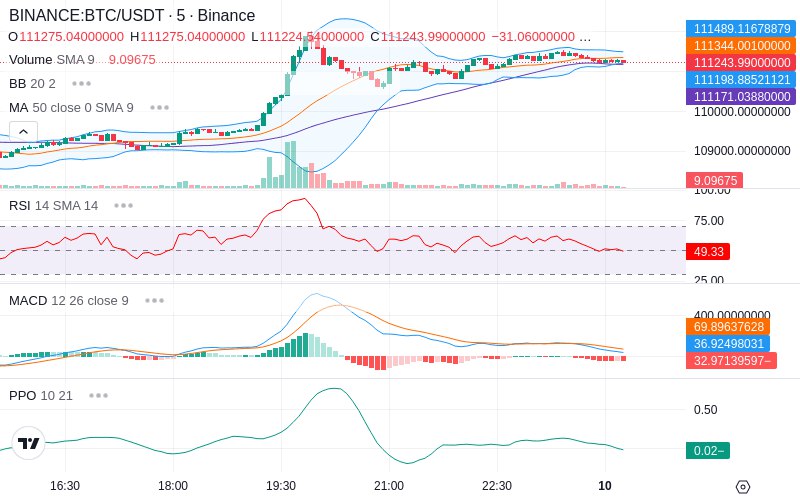Click the 111489.11678879 upper band price tag

741,28
